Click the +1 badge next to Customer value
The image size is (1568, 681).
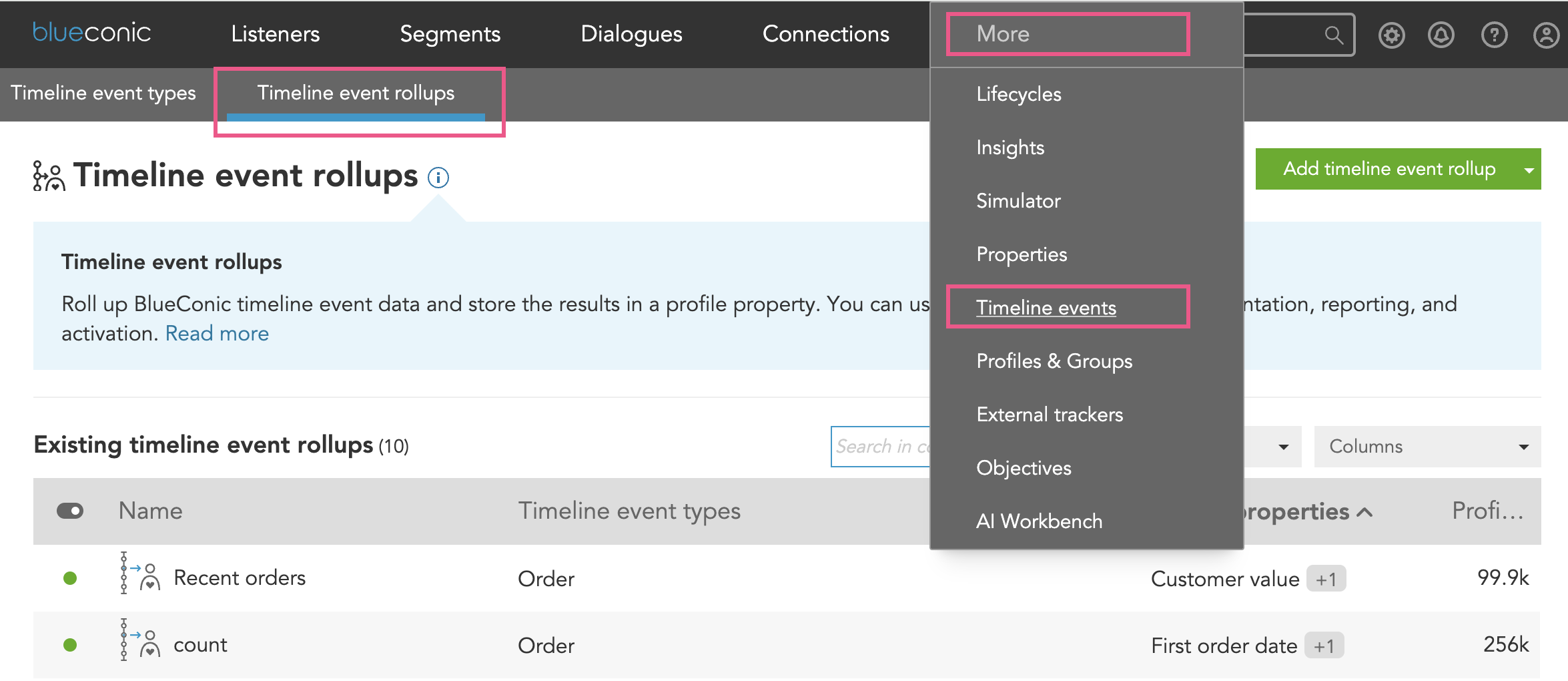pyautogui.click(x=1326, y=579)
